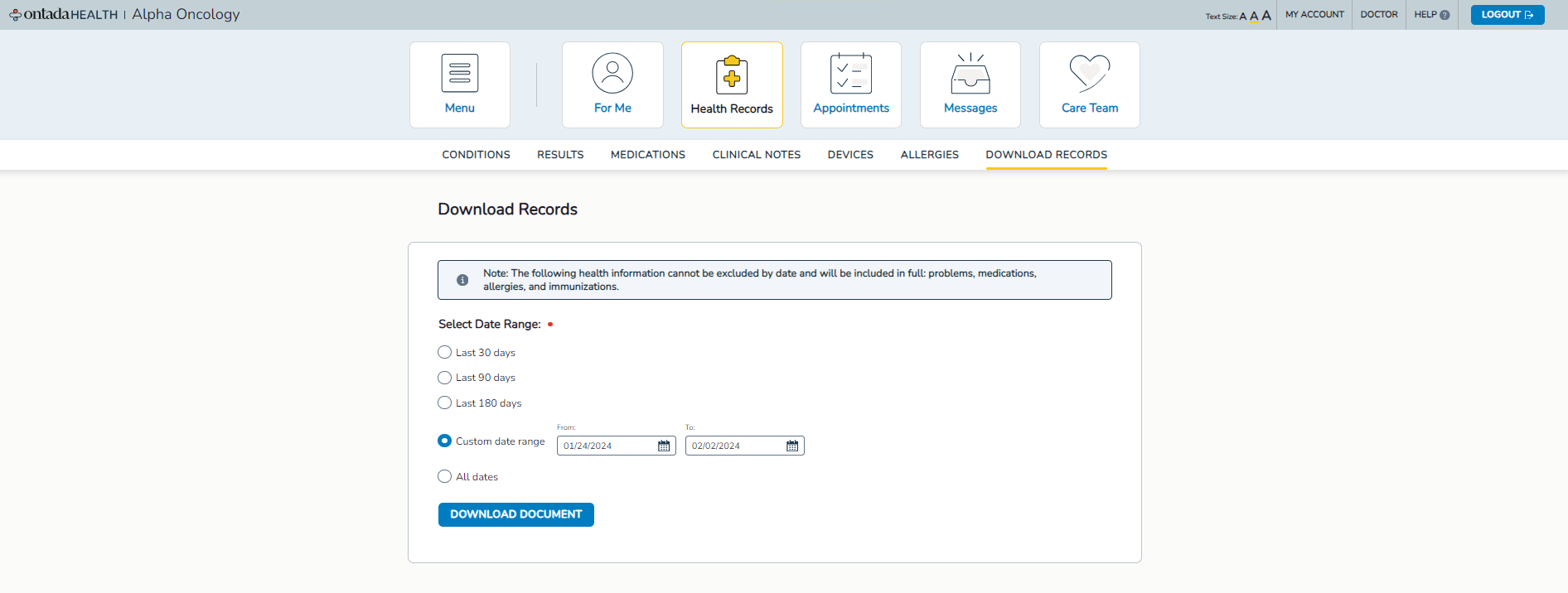Click the Logout button
This screenshot has height=593, width=1568.
tap(1507, 15)
